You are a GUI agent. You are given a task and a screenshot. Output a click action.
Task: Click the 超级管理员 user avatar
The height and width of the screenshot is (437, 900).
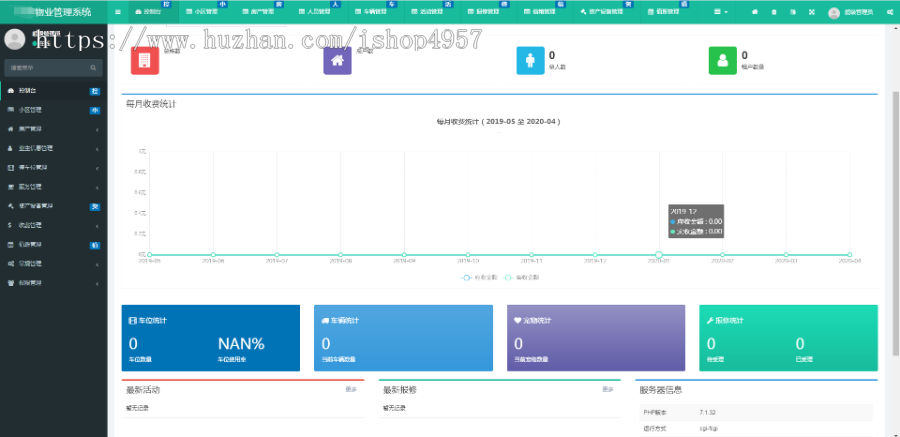834,13
